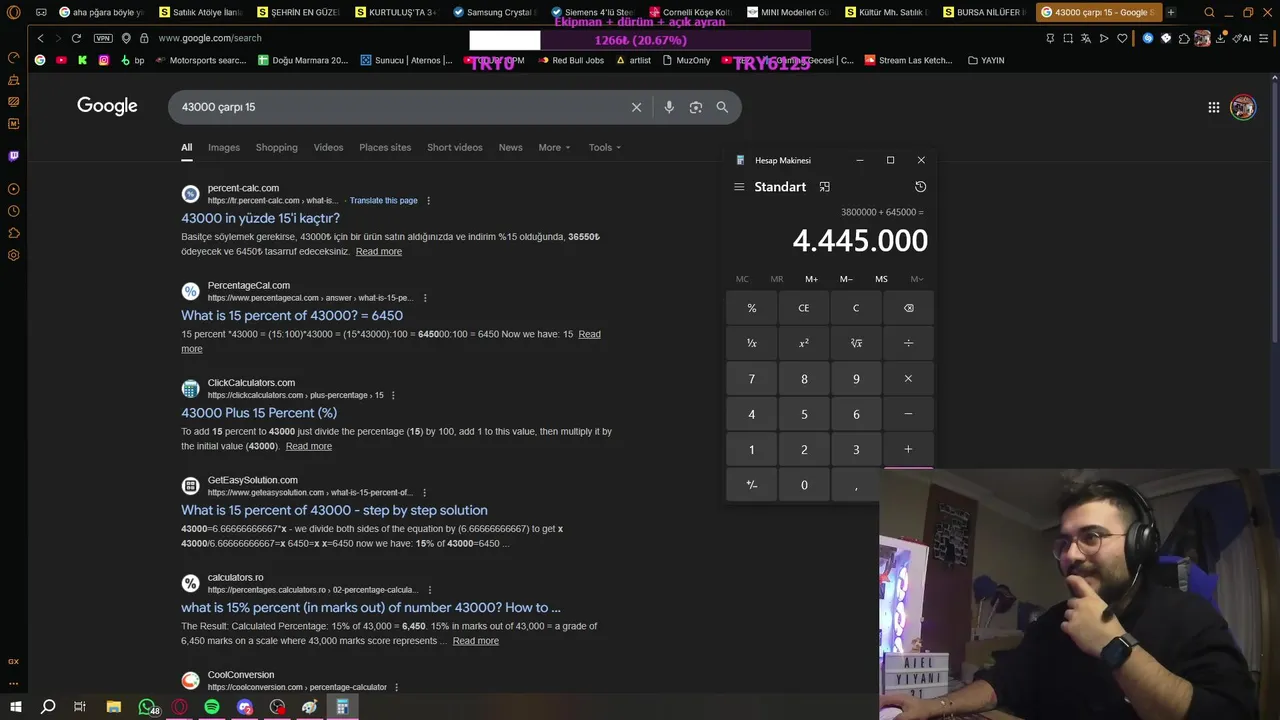The image size is (1280, 720).
Task: Click the calculator C clear key
Action: tap(856, 308)
